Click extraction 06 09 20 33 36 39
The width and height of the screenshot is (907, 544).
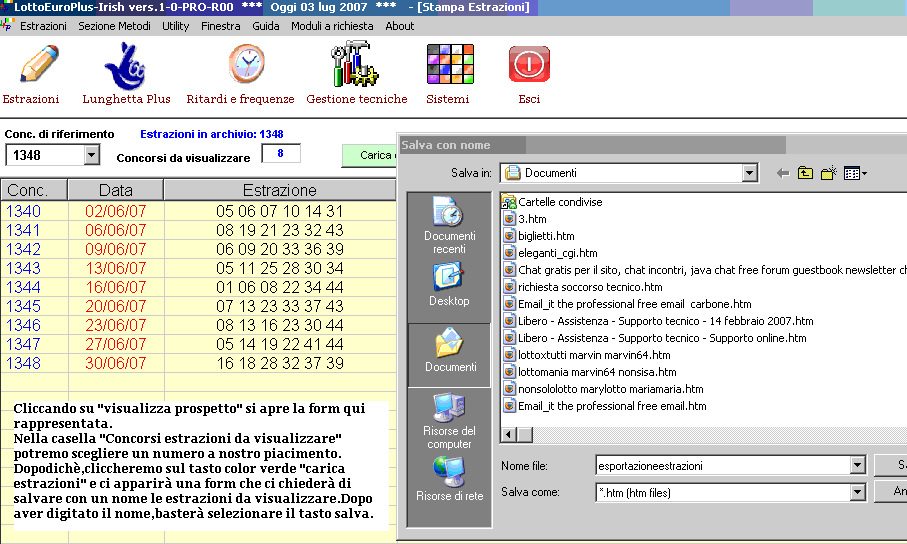pyautogui.click(x=280, y=249)
